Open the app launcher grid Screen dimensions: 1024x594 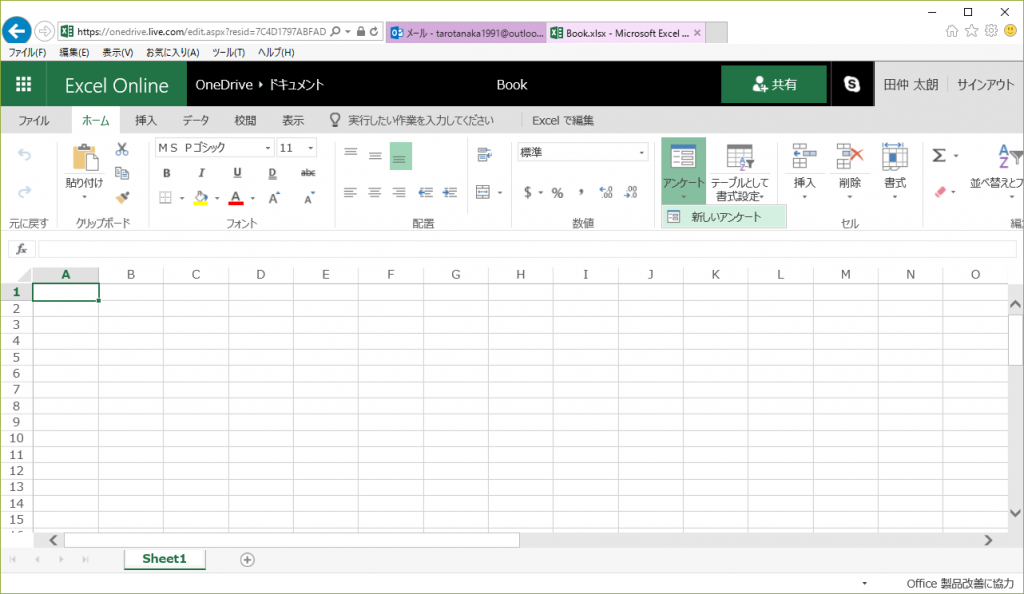[24, 84]
